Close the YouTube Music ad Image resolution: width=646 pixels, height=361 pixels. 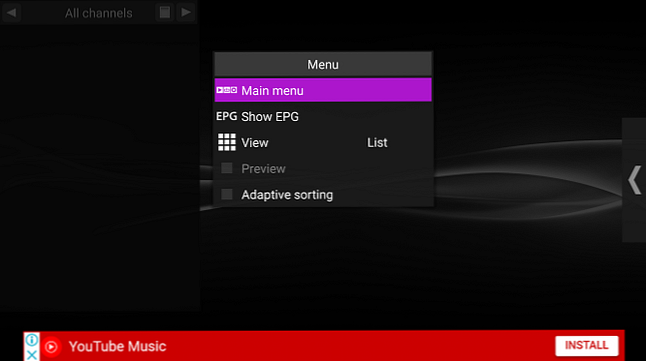pos(32,354)
